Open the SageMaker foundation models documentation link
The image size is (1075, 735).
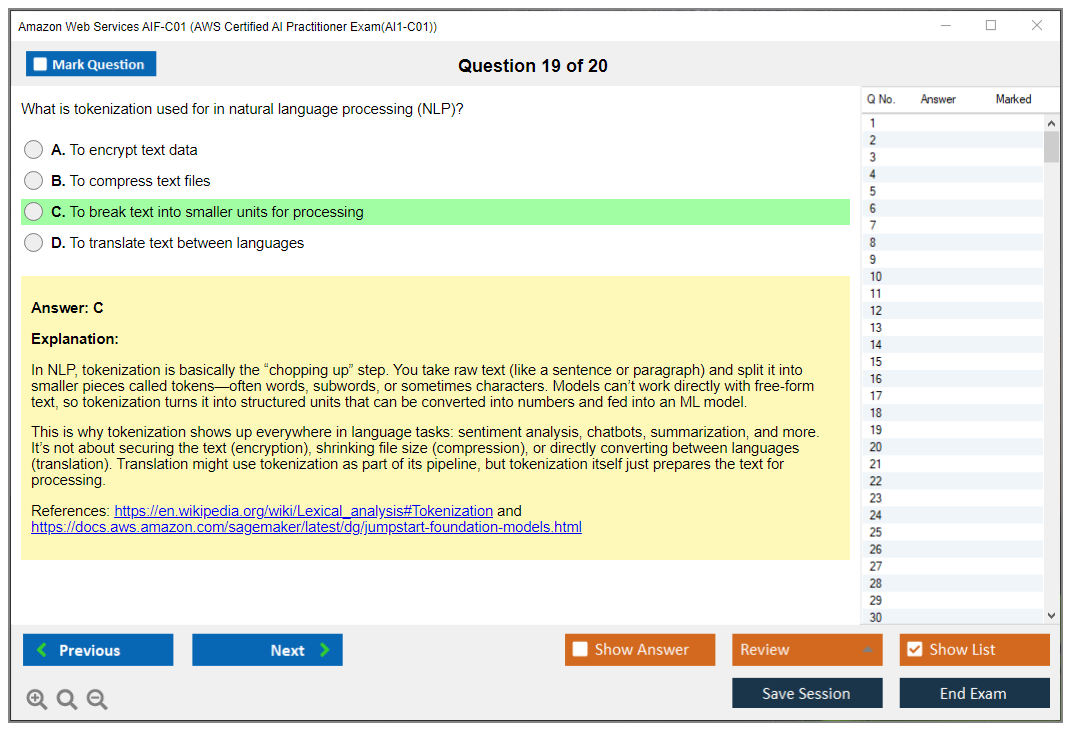tap(307, 527)
